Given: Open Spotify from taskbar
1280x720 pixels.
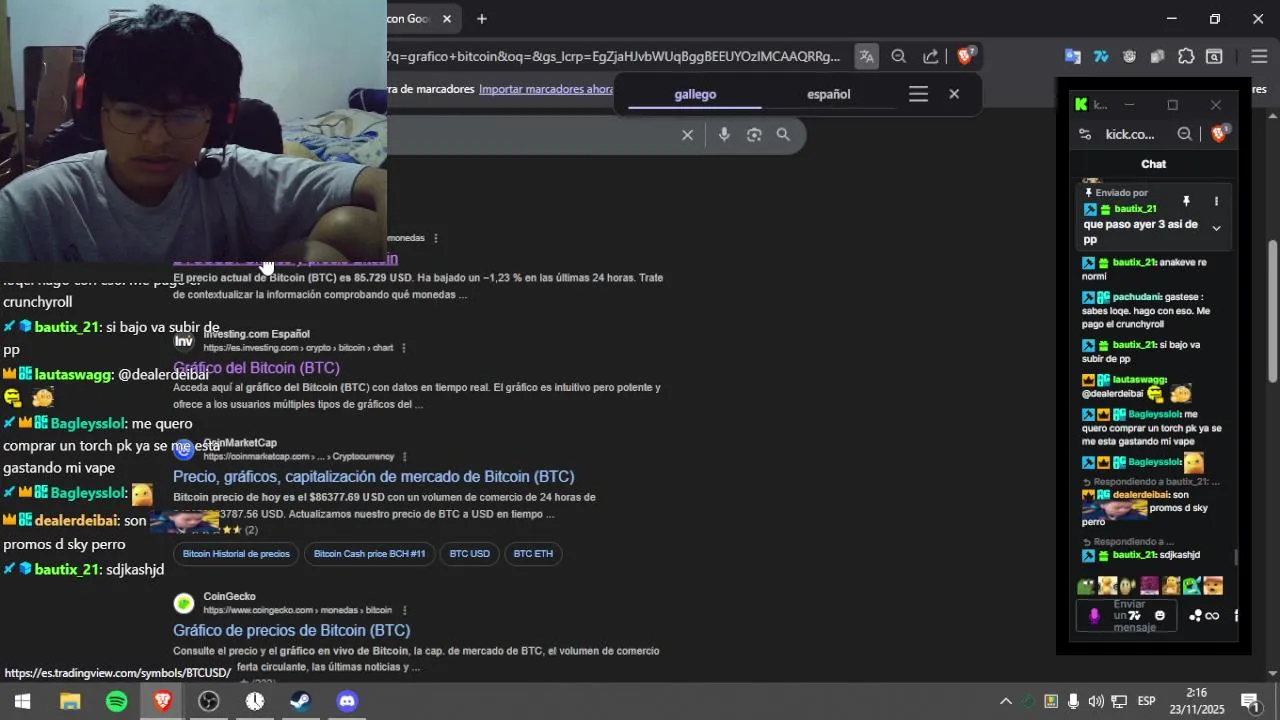Looking at the screenshot, I should (x=116, y=701).
